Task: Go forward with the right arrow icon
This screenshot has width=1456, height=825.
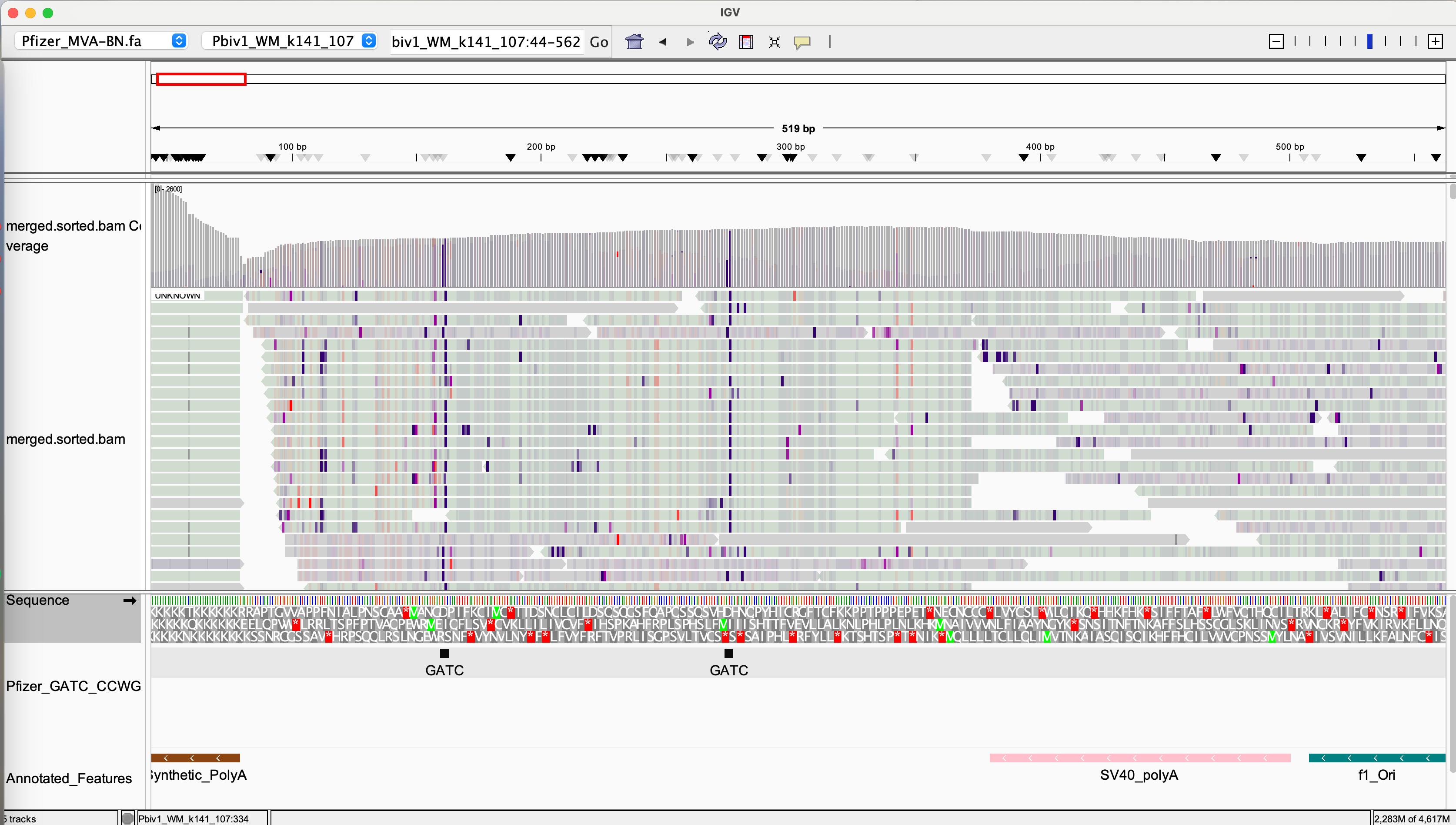Action: [x=690, y=41]
